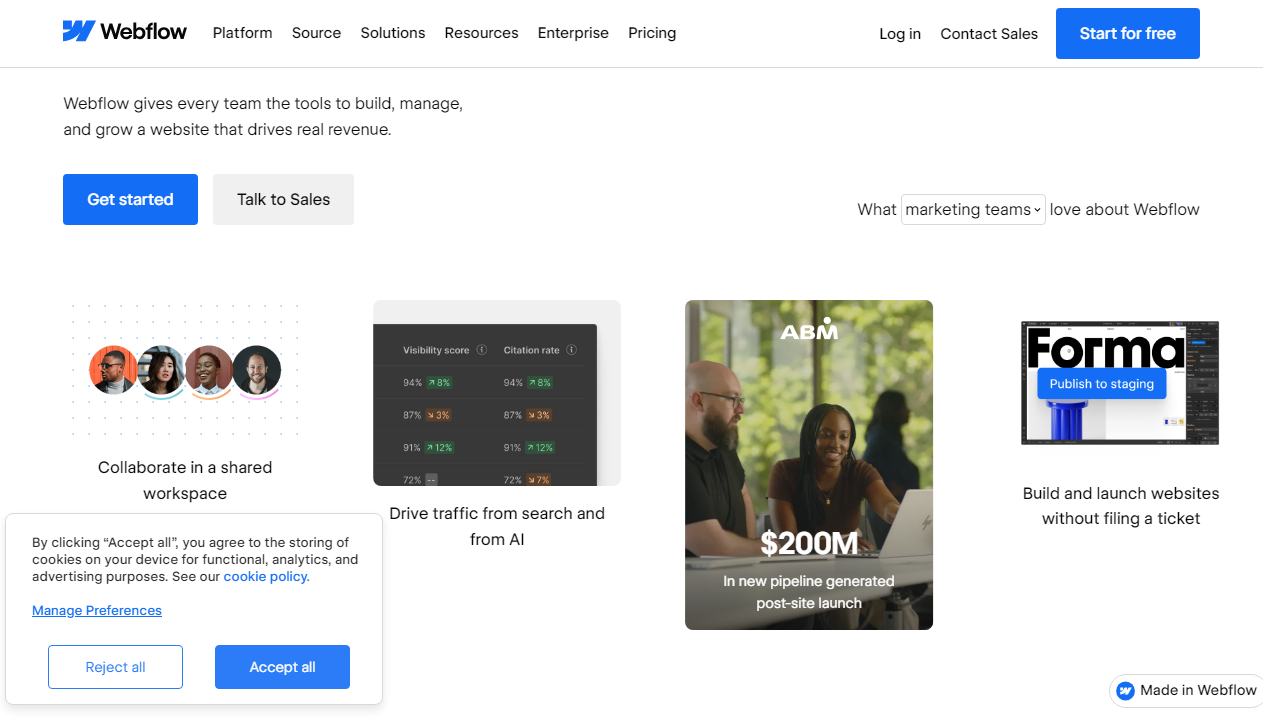Image resolution: width=1280 pixels, height=720 pixels.
Task: Open the Resources menu
Action: 482,33
